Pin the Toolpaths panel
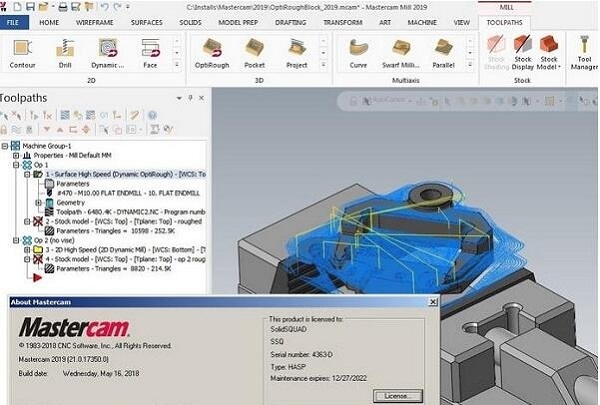 (x=190, y=98)
